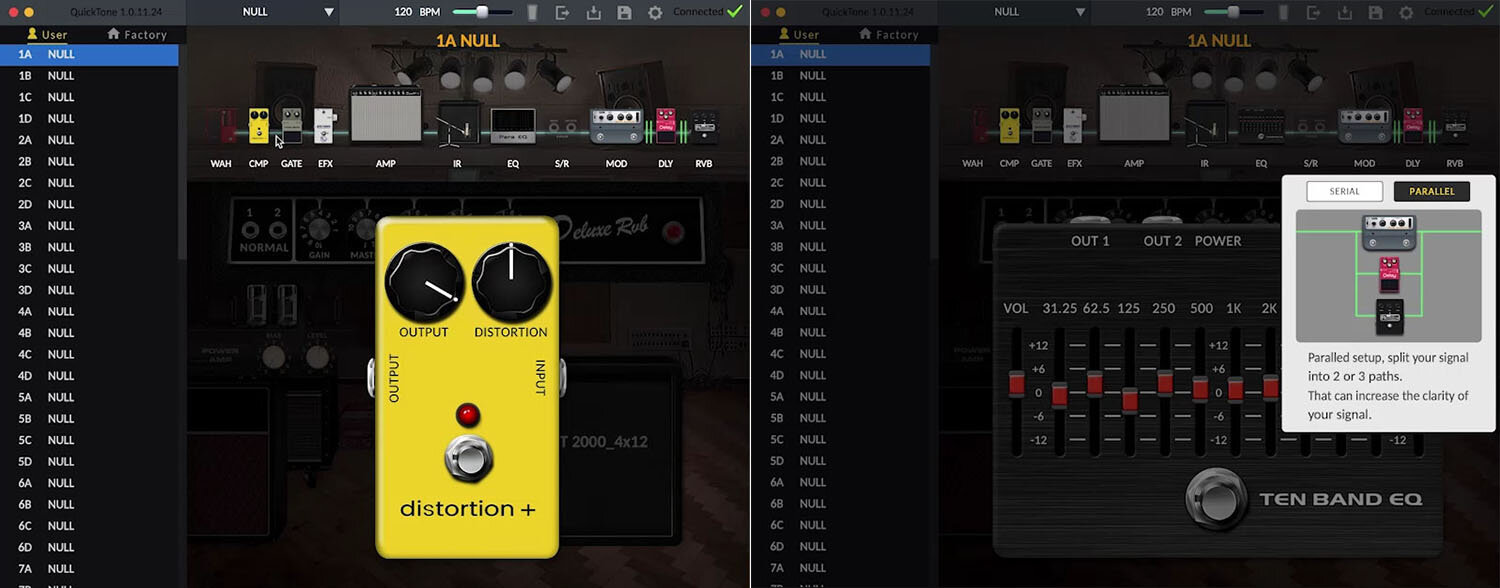Click the yellow CMP pedal in left window chain

258,127
